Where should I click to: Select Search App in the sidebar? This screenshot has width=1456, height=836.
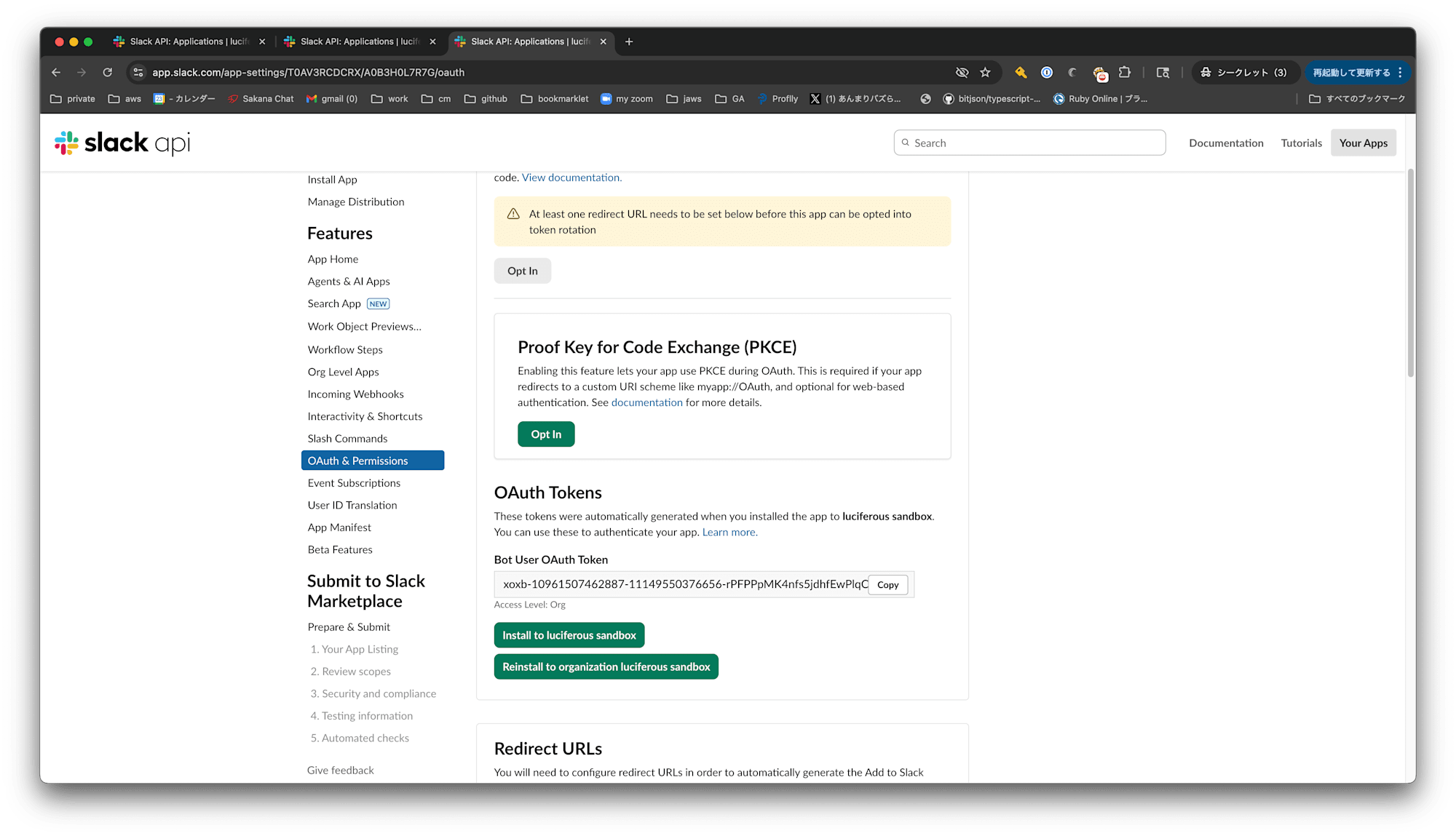tap(334, 303)
